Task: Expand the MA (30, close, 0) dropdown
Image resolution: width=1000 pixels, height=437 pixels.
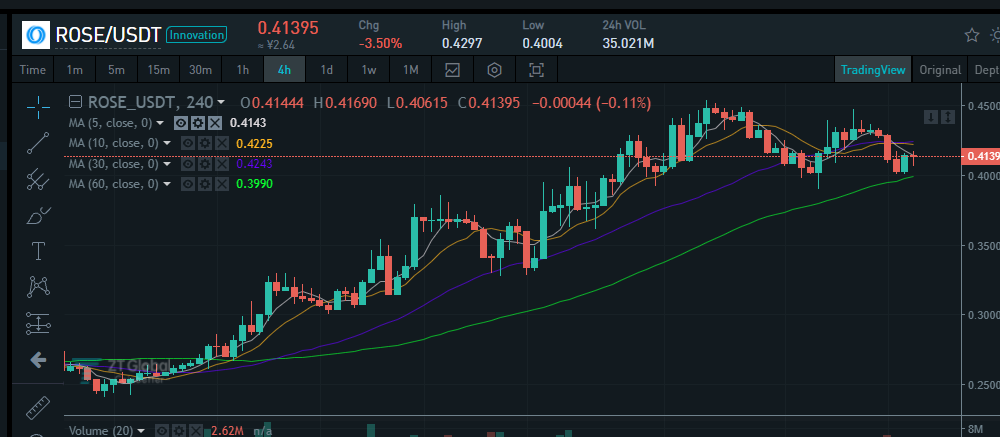Action: coord(167,164)
